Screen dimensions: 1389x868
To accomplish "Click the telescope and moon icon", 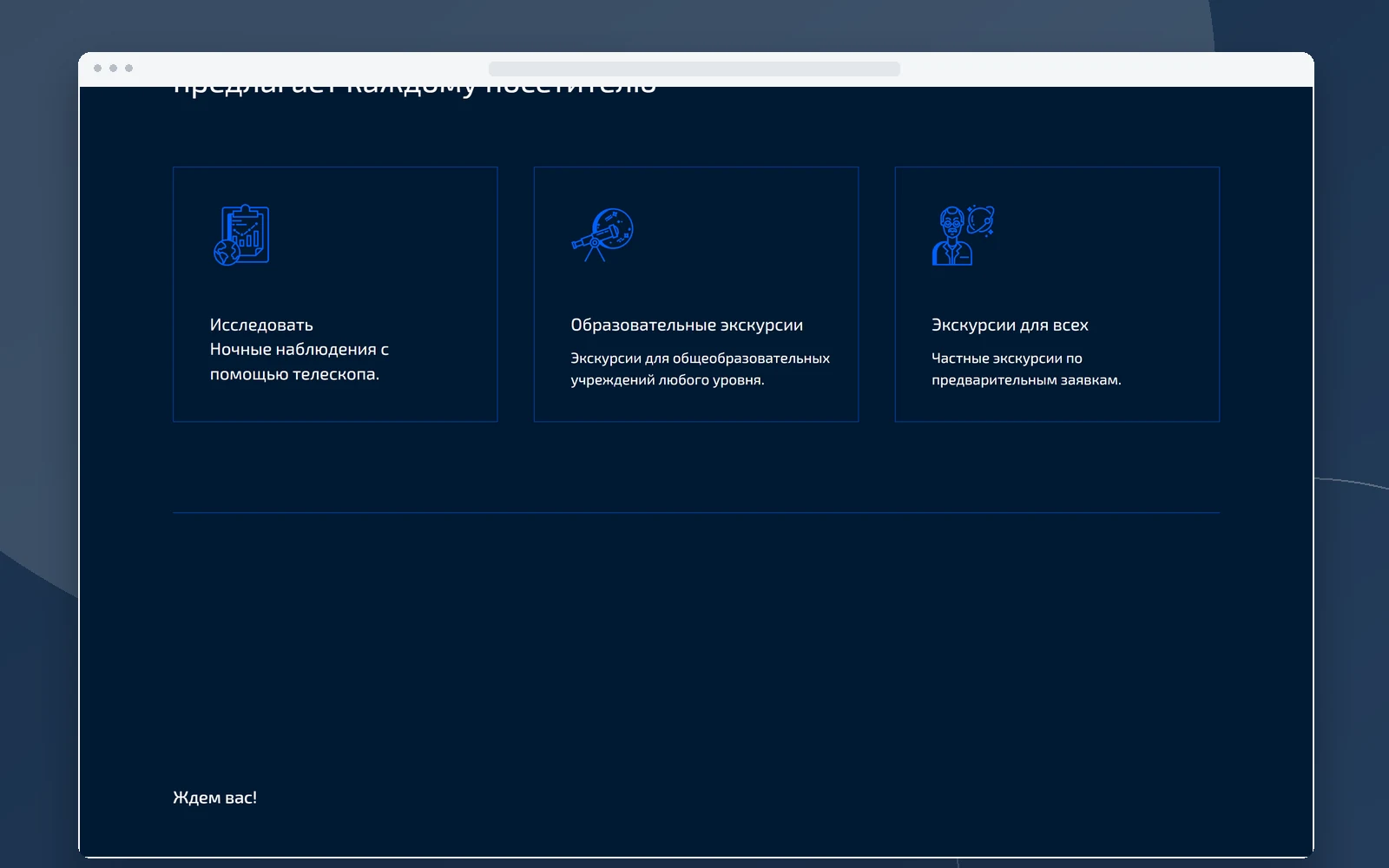I will point(602,234).
